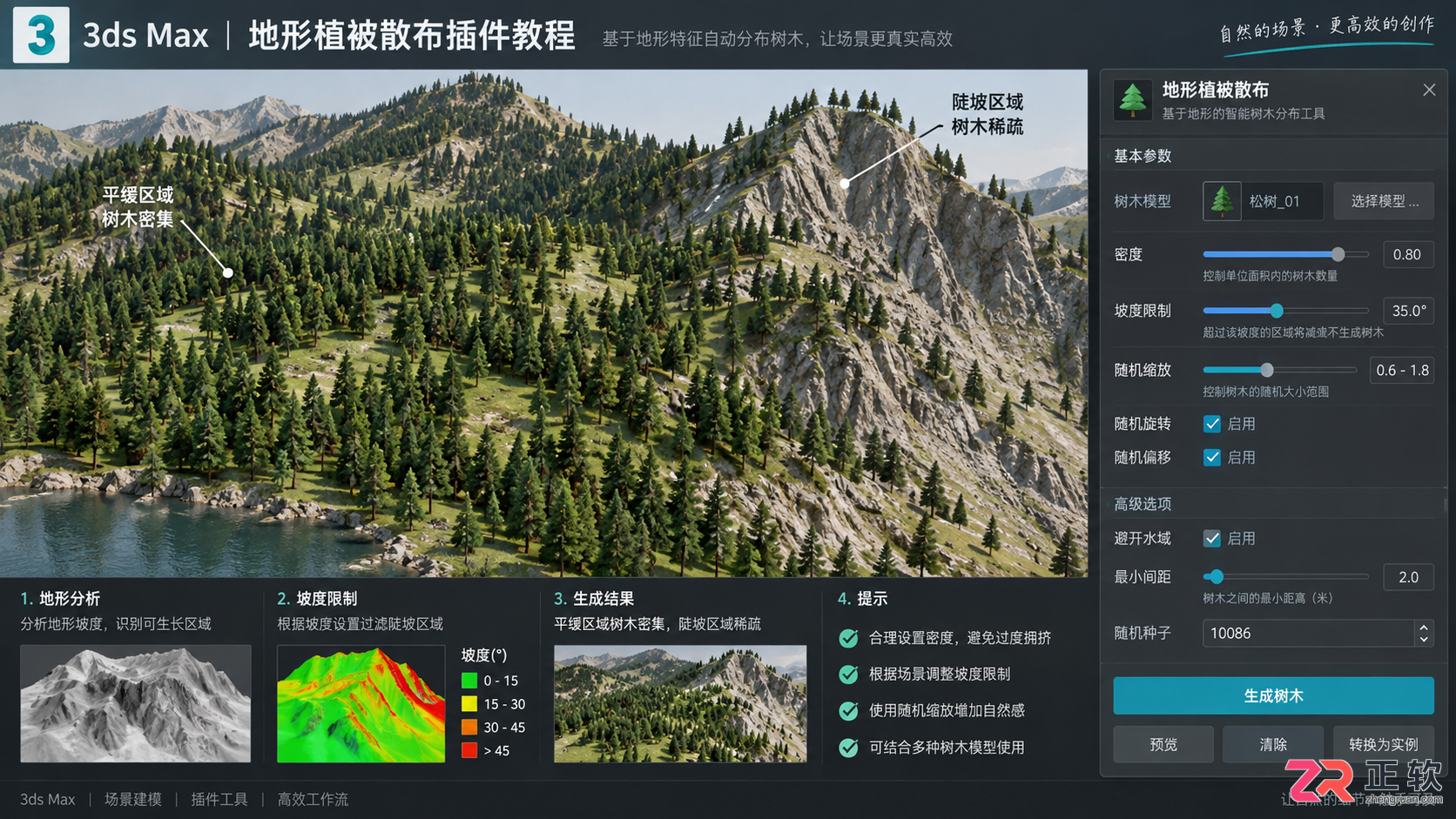This screenshot has height=819, width=1456.
Task: Click the 插件工具 footer tag
Action: [219, 799]
